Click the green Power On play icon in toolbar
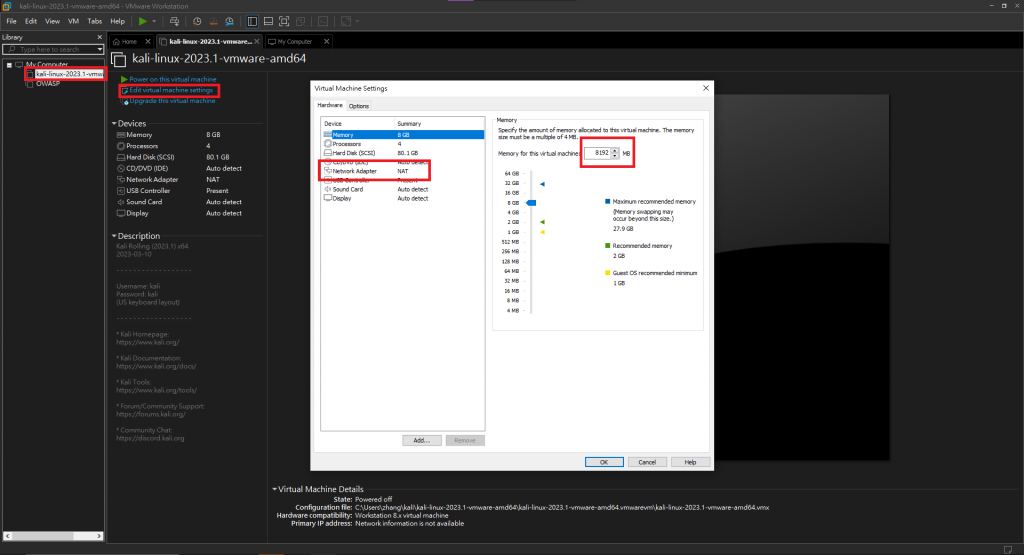This screenshot has height=555, width=1024. 142,22
